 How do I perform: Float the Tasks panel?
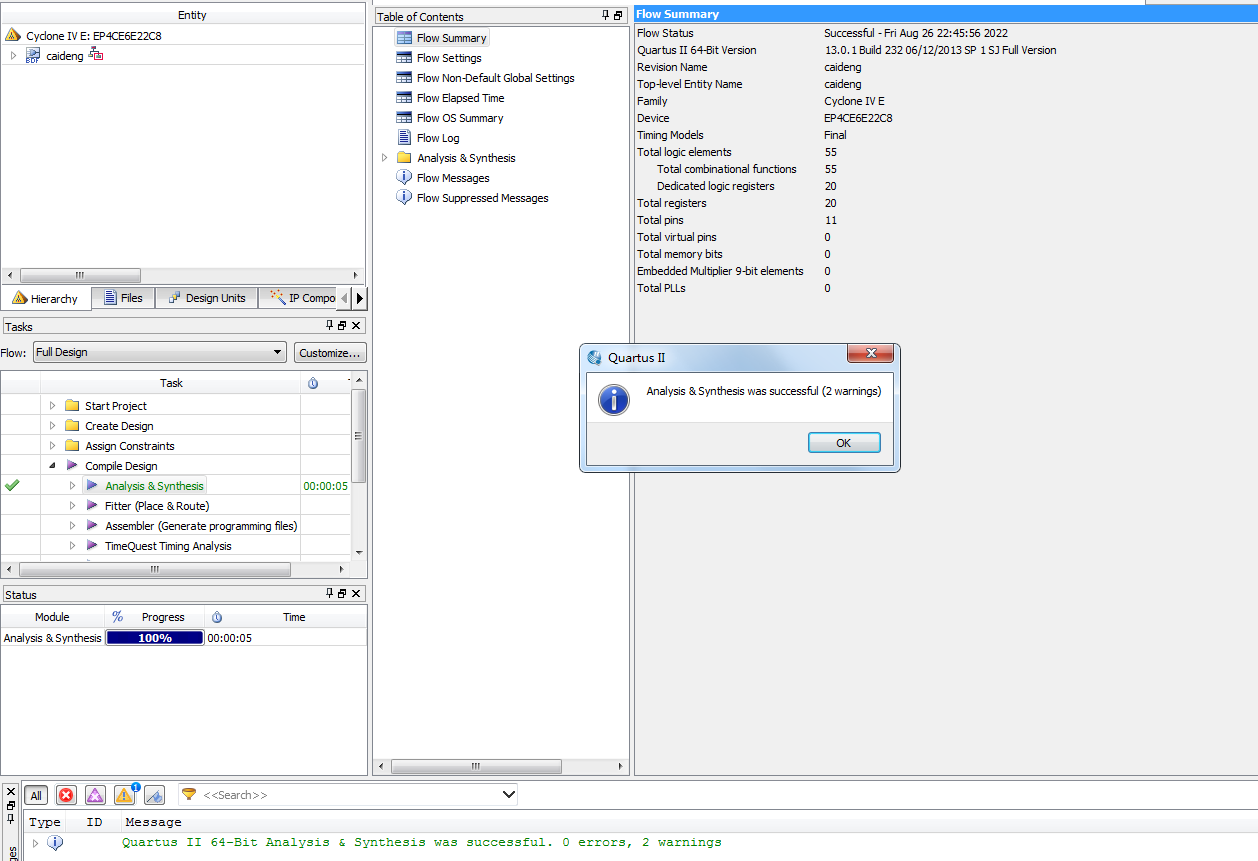(343, 326)
